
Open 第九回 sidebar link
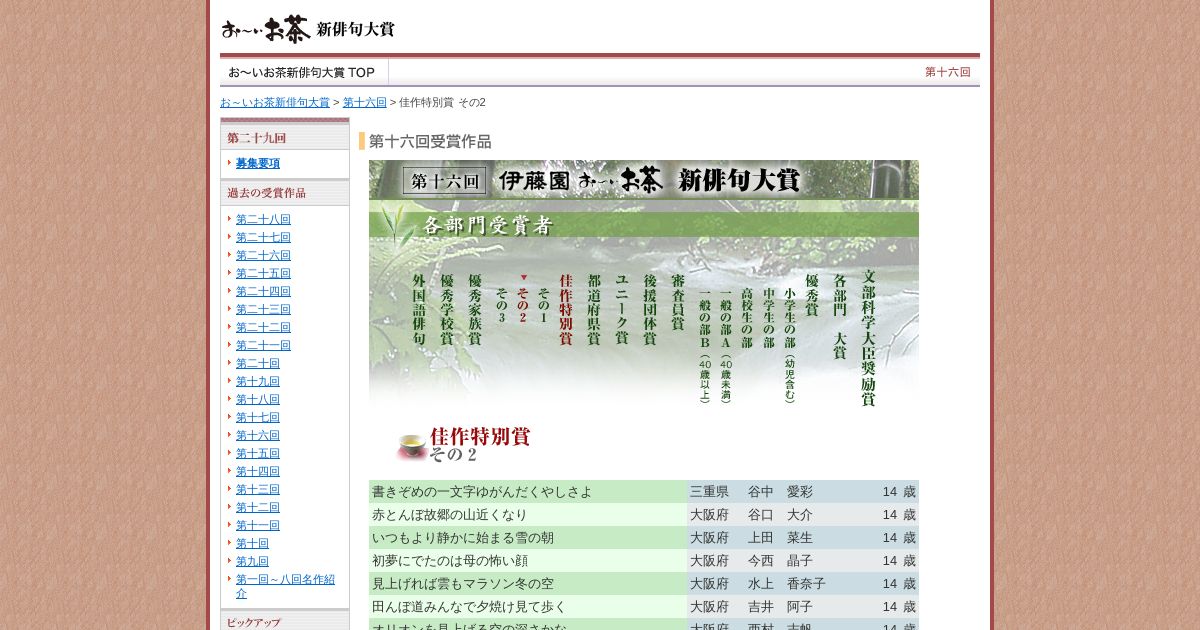252,561
